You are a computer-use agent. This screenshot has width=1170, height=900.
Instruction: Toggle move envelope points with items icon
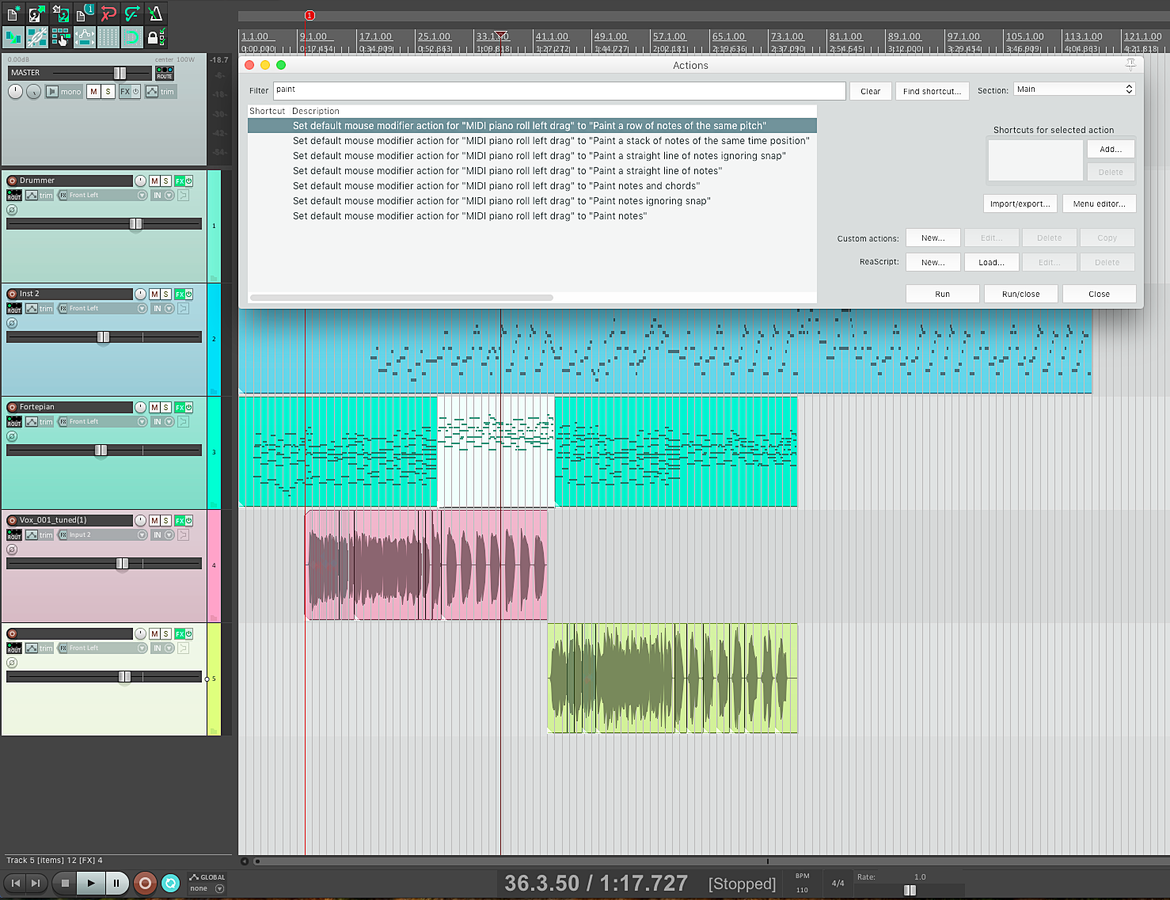84,37
